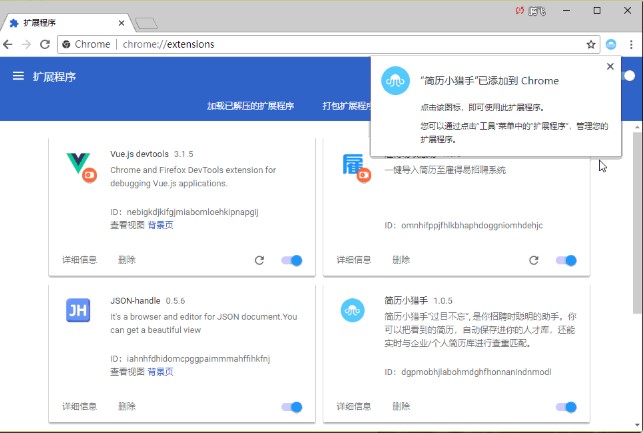The height and width of the screenshot is (433, 643).
Task: Turn off the JSON-handle extension toggle
Action: point(292,407)
